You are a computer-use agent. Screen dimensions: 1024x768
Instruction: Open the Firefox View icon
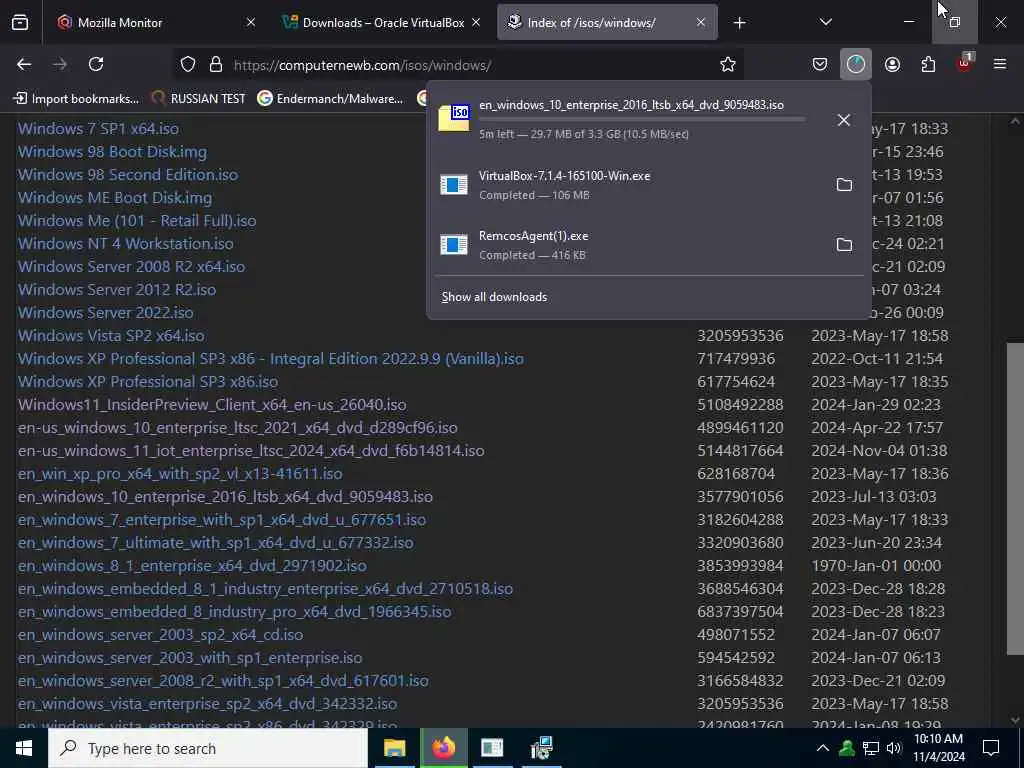20,23
